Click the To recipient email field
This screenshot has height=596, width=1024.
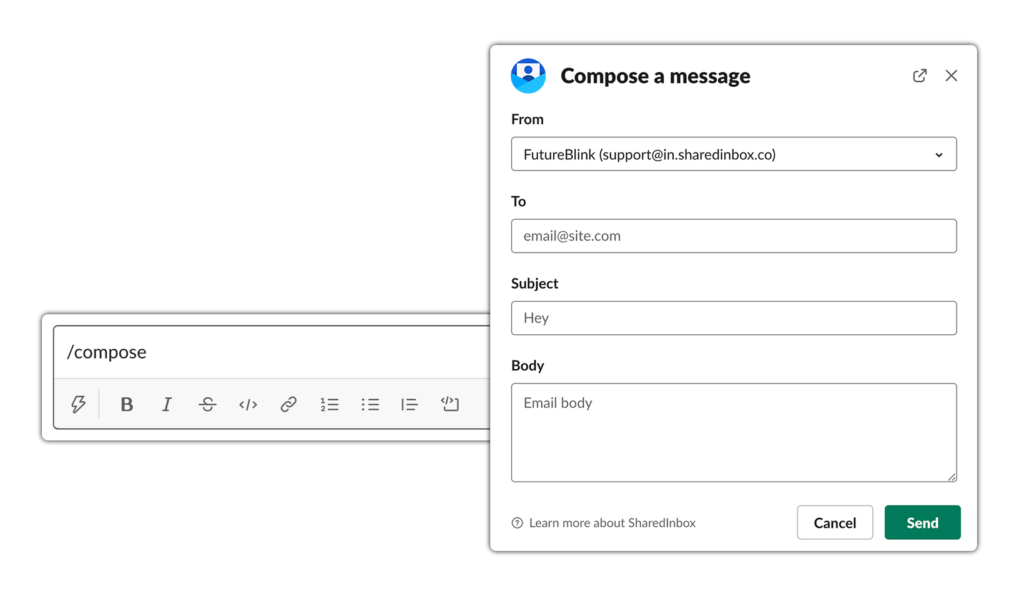point(733,236)
